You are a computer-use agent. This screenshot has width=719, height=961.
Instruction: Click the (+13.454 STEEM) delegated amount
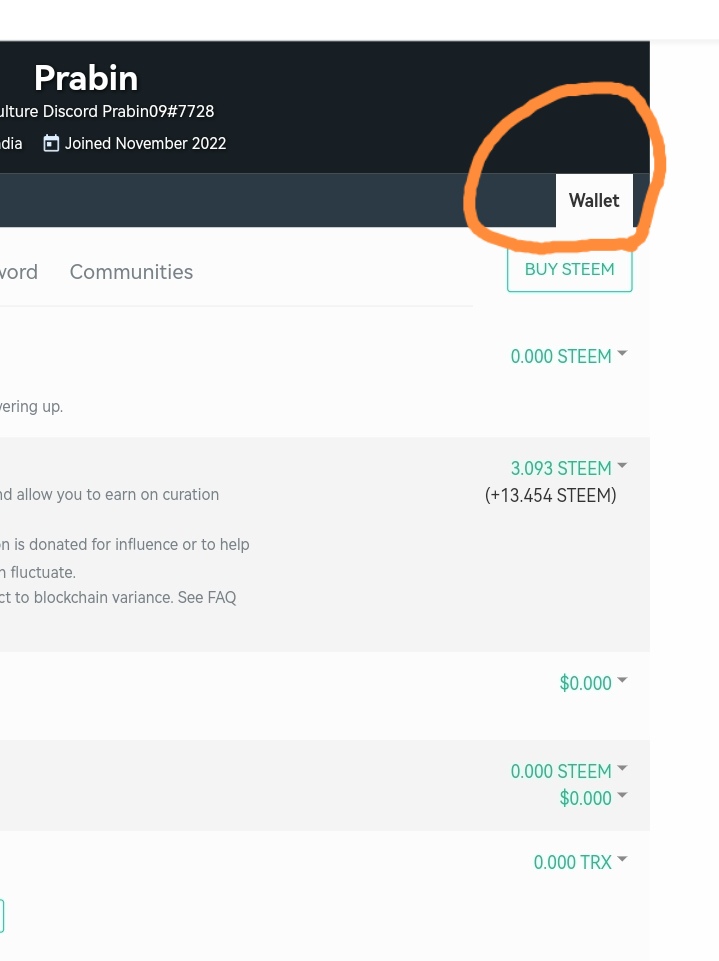click(550, 495)
